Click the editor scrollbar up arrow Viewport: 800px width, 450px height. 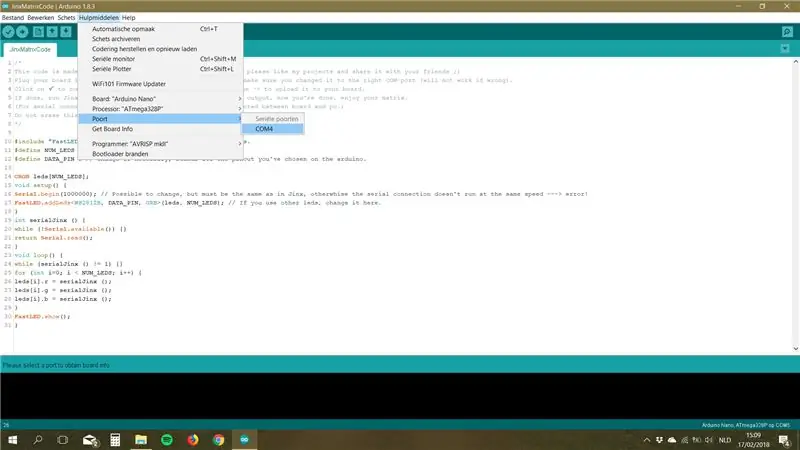pos(795,62)
